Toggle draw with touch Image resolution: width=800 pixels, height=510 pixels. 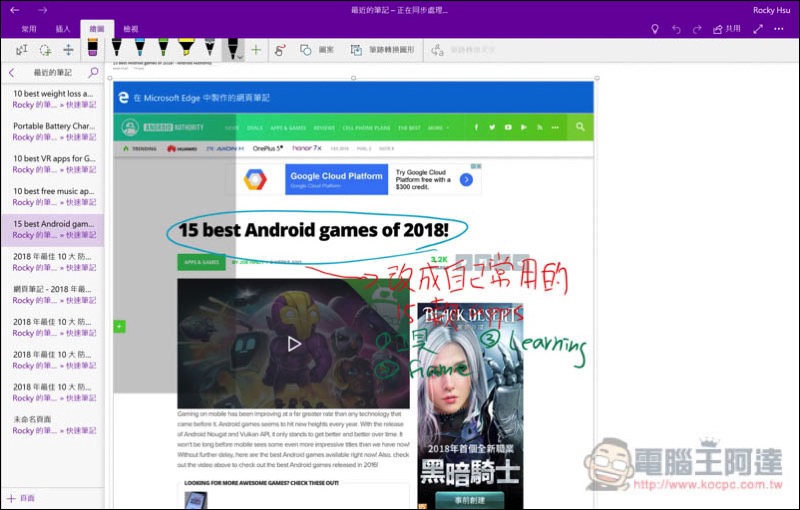(x=280, y=50)
